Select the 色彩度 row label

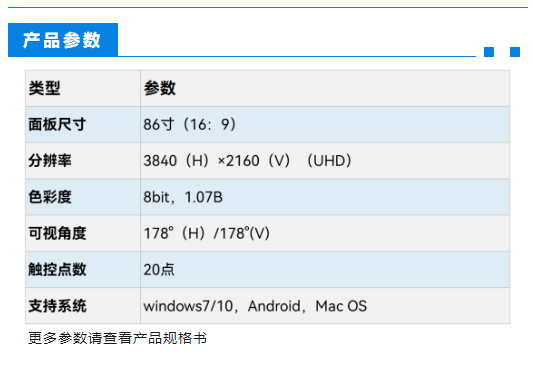pyautogui.click(x=50, y=197)
